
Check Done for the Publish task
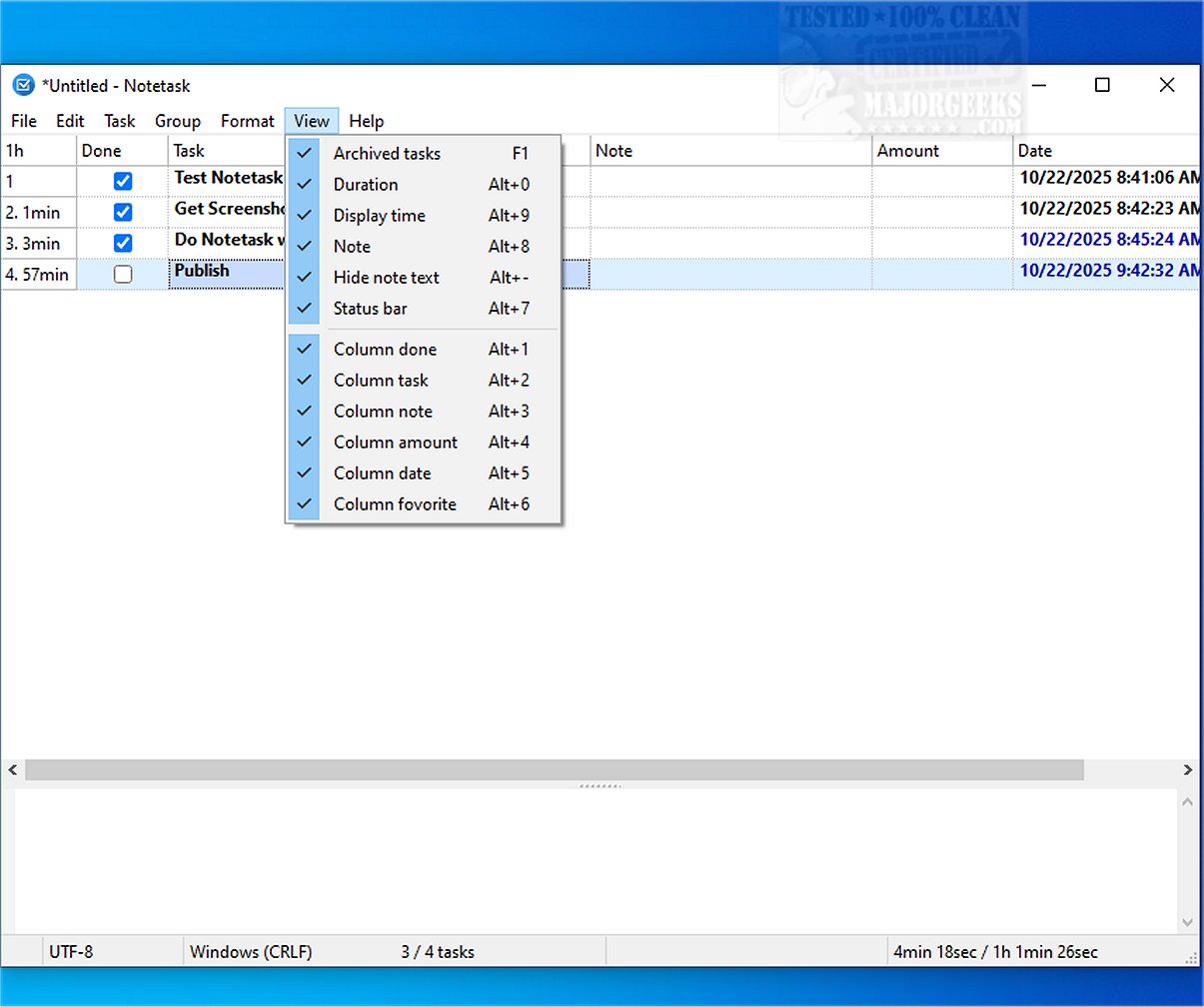123,275
